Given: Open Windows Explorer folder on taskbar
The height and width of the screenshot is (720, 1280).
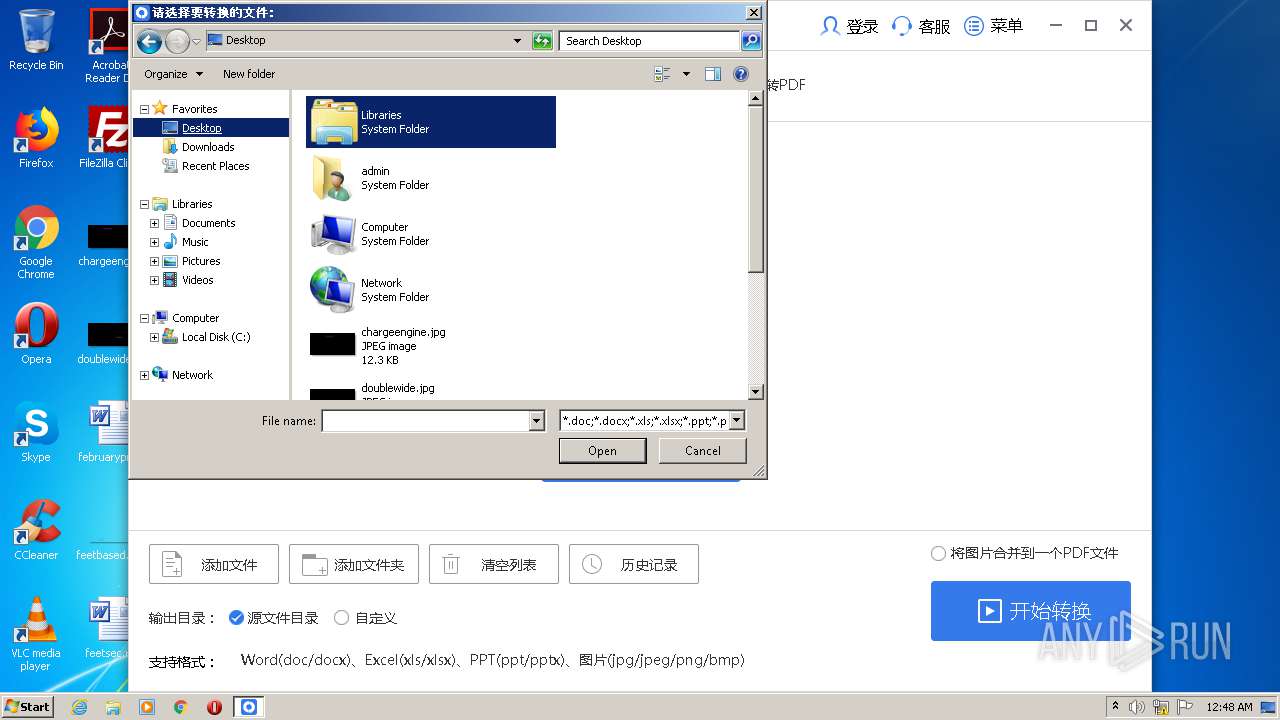Looking at the screenshot, I should click(x=113, y=707).
